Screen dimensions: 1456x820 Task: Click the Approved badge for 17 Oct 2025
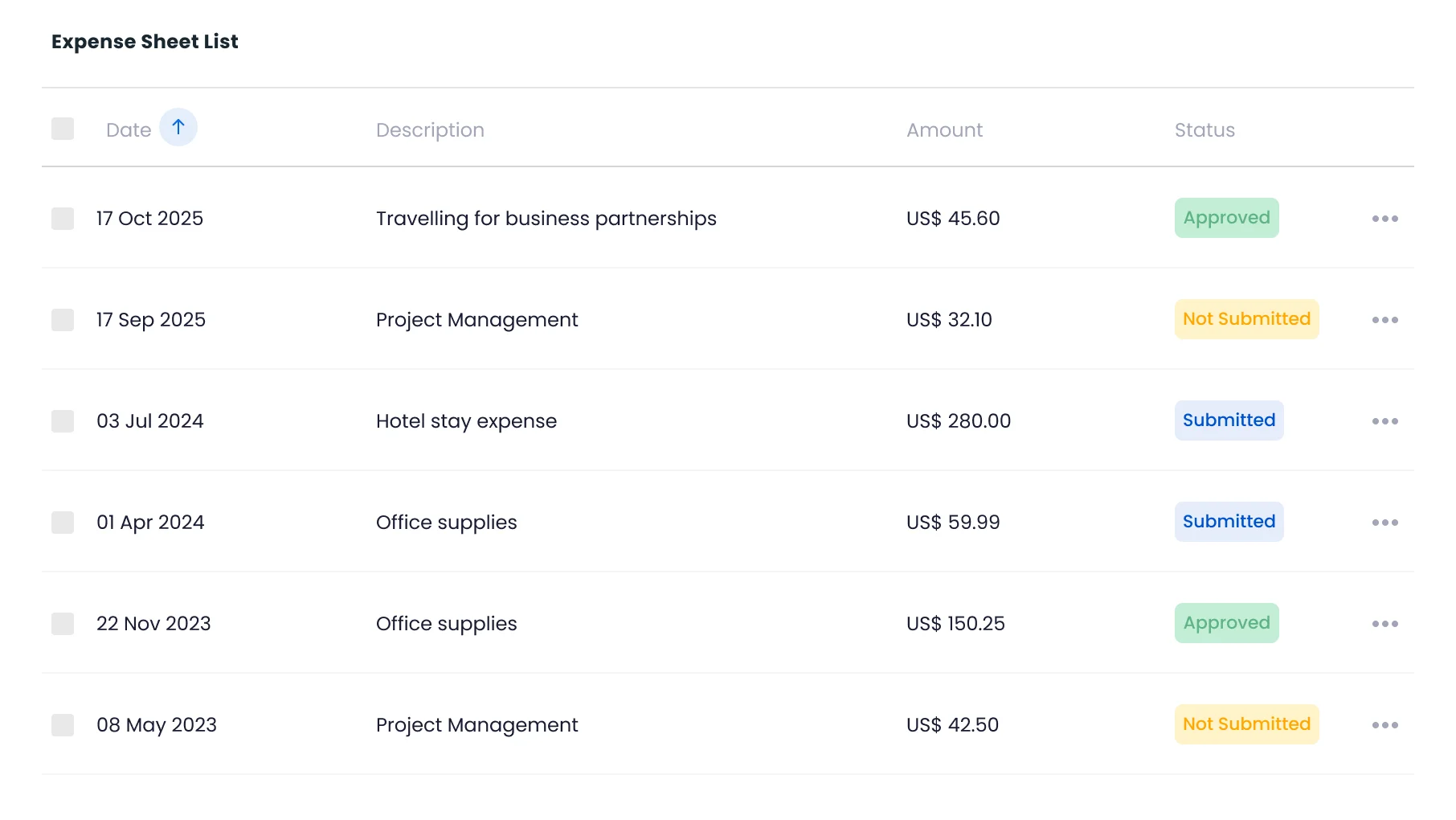(1227, 218)
